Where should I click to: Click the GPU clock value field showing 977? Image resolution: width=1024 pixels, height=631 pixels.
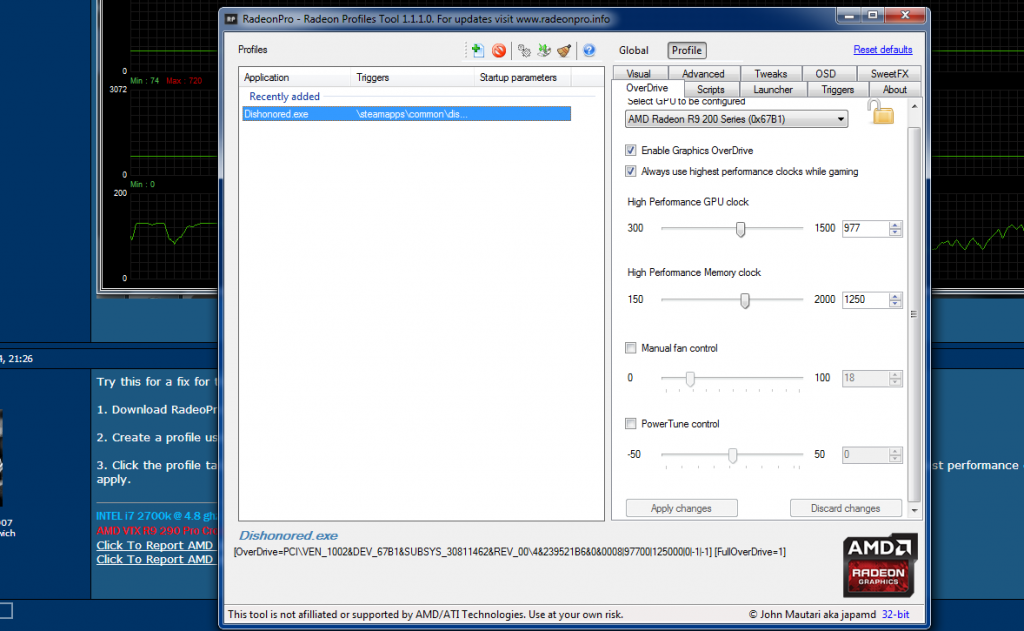(865, 229)
